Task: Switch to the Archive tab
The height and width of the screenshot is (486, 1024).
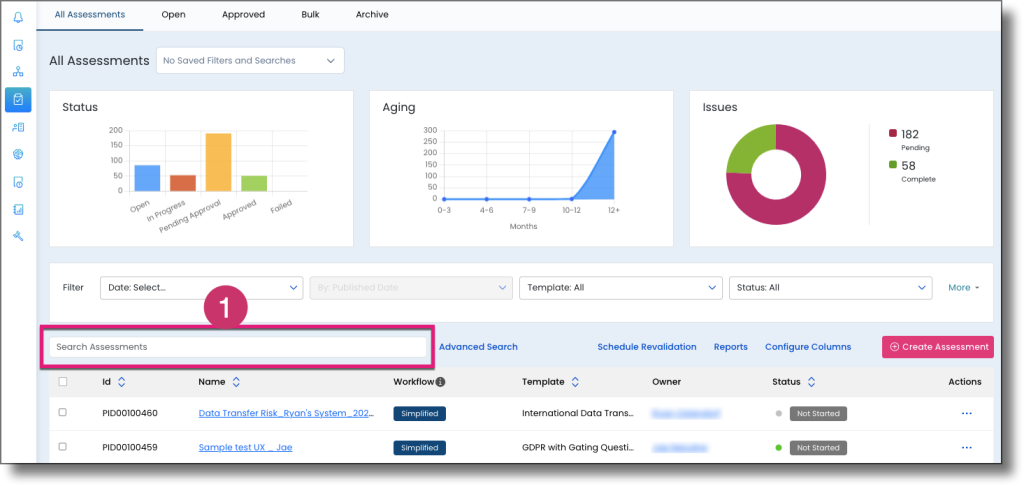Action: coord(372,14)
